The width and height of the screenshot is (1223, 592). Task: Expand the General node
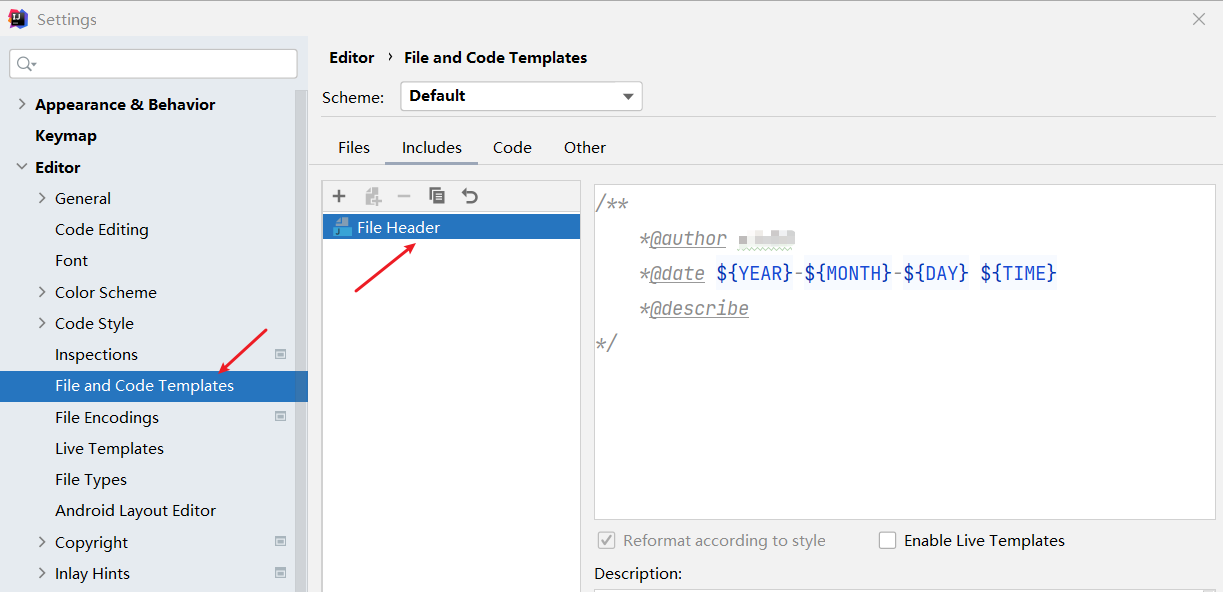coord(42,198)
